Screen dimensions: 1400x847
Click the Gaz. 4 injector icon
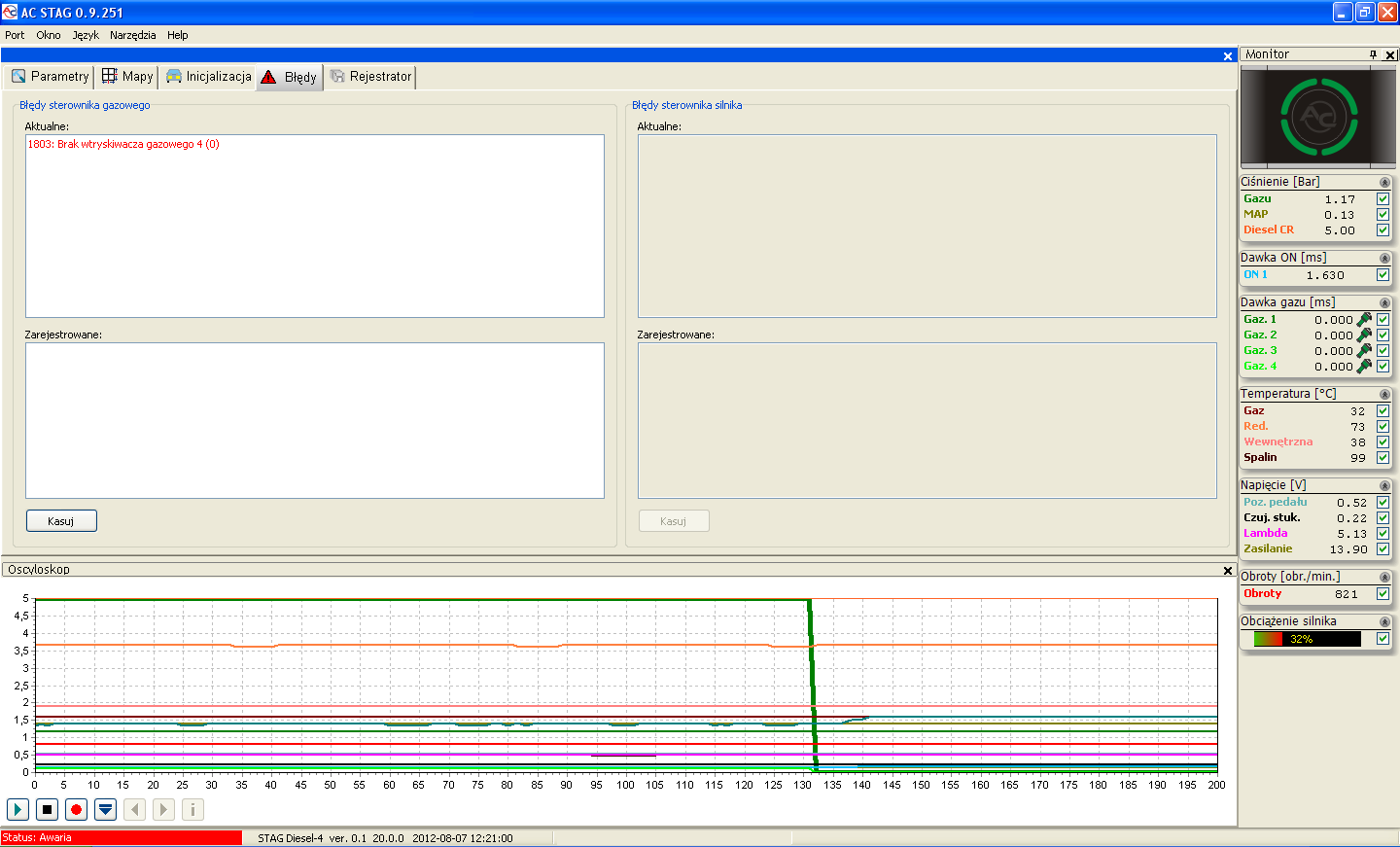[1364, 366]
